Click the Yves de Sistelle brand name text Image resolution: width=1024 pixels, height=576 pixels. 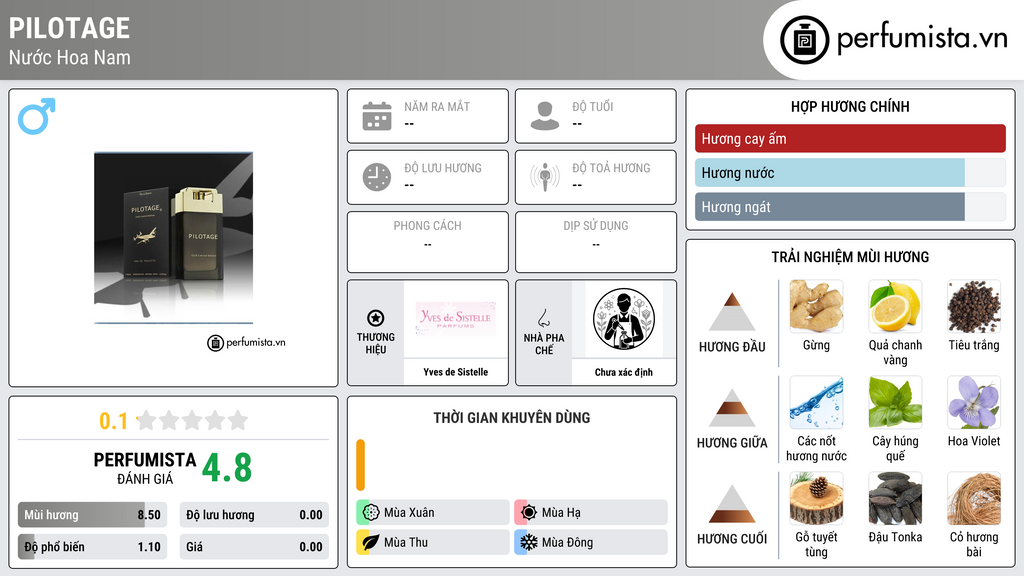[456, 372]
